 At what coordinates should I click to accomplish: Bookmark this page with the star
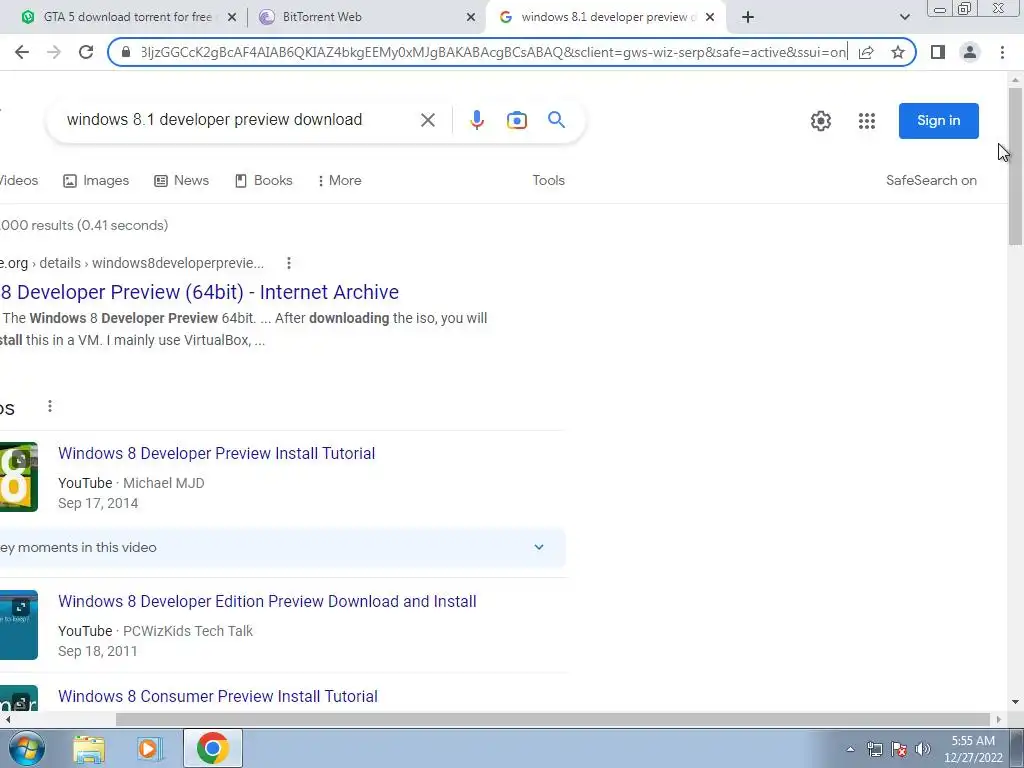pyautogui.click(x=898, y=52)
